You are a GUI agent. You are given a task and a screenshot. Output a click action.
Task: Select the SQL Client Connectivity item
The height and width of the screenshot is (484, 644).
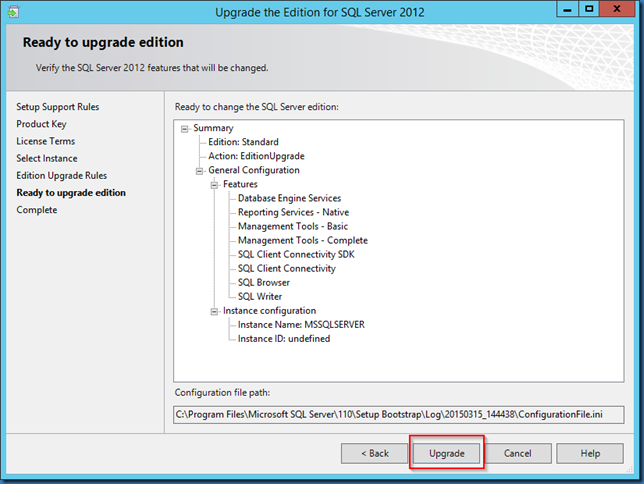pos(287,269)
